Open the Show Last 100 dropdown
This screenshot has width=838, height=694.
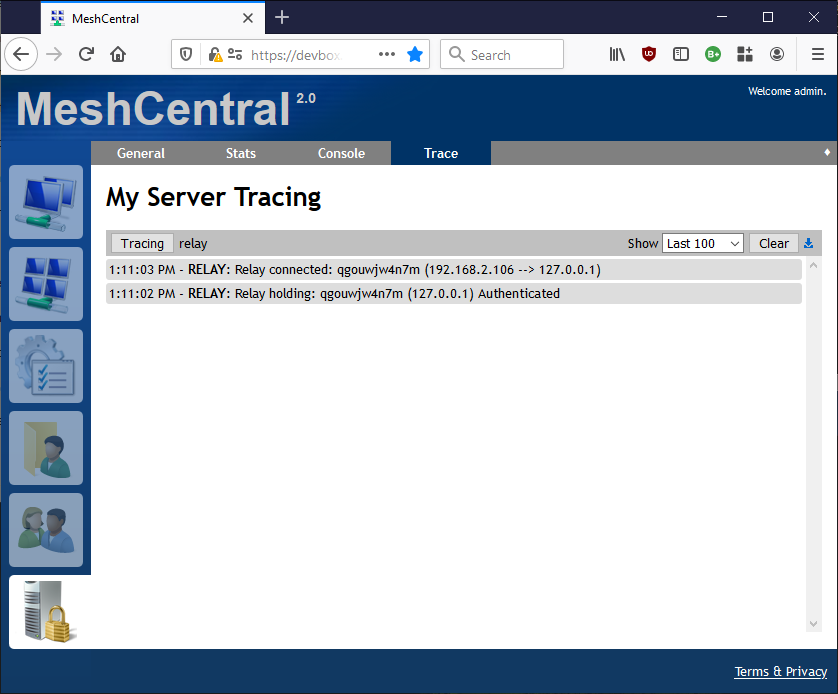pos(703,243)
